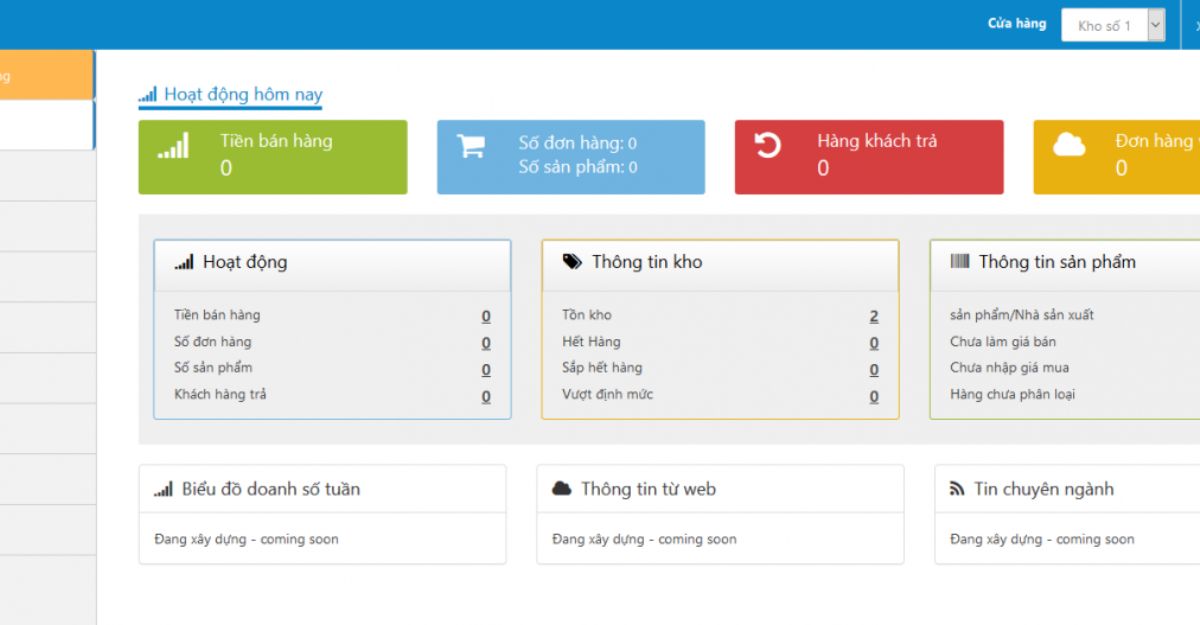Select the Tin chuyên ngành panel title
Screen dimensions: 1200x625
pos(1044,489)
